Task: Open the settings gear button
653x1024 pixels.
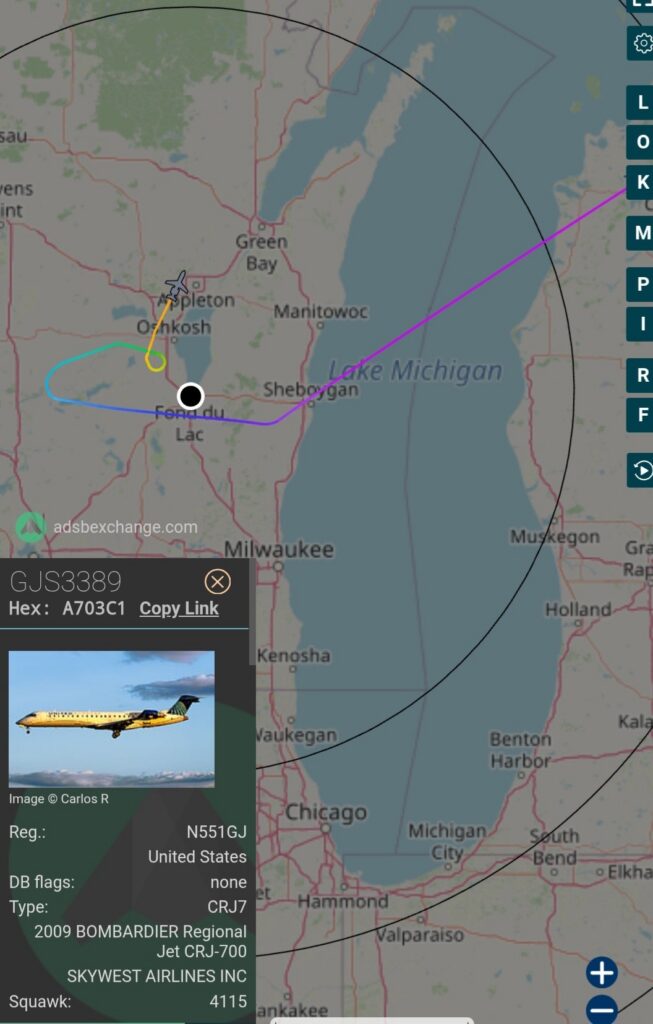Action: 641,43
